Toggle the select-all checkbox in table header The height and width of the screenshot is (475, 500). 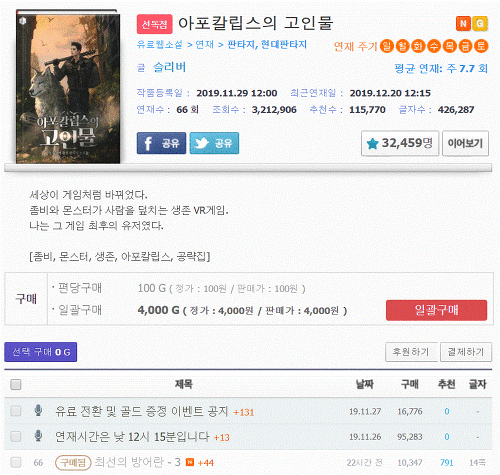(x=16, y=384)
